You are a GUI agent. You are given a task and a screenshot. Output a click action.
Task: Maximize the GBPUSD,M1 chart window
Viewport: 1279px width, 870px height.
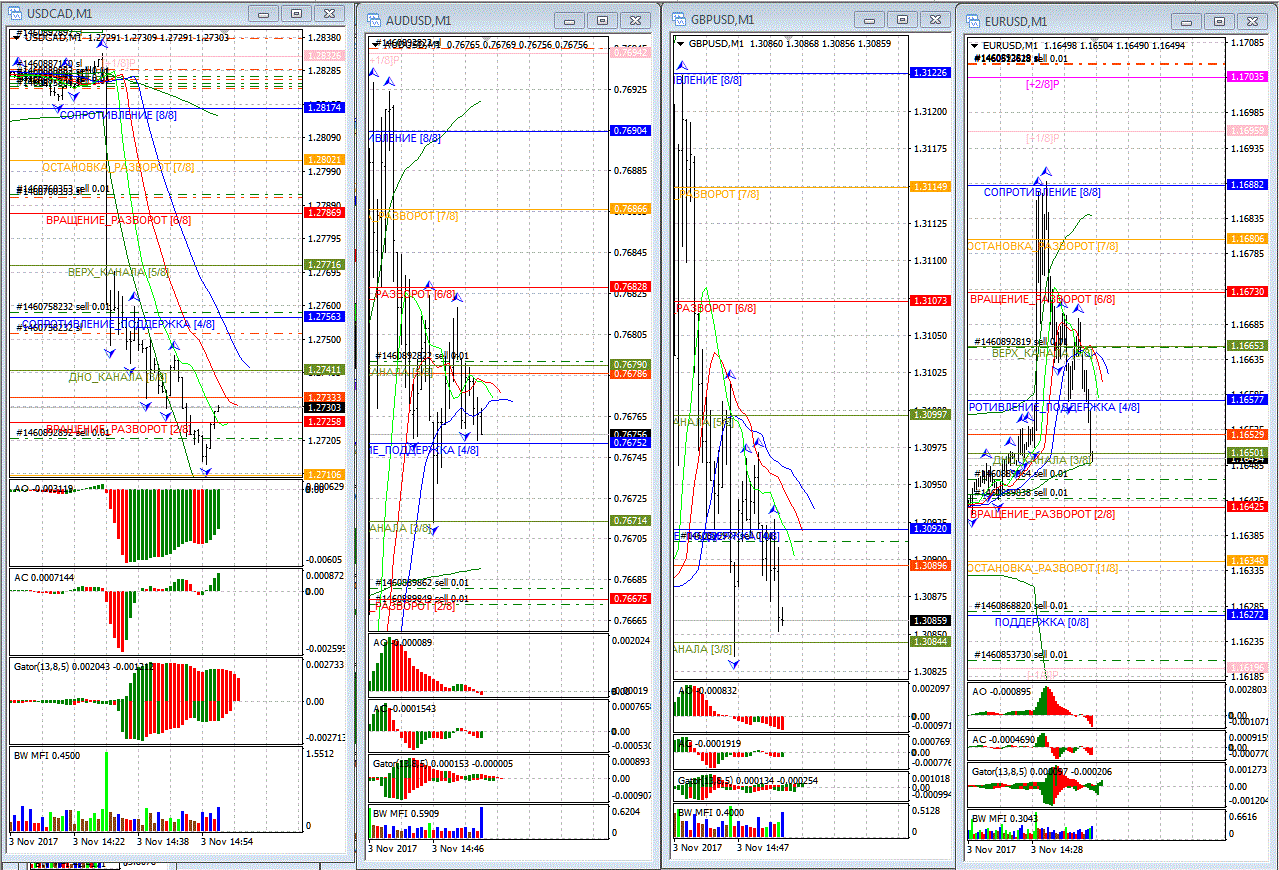point(902,19)
